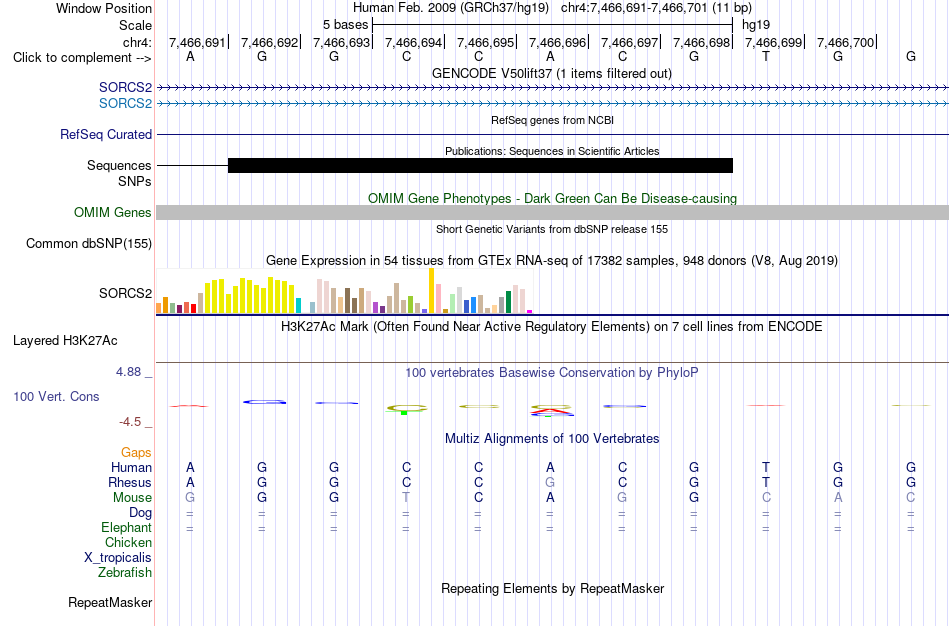This screenshot has height=626, width=950.
Task: Click the A base in the Rhesus alignment row
Action: tap(190, 482)
